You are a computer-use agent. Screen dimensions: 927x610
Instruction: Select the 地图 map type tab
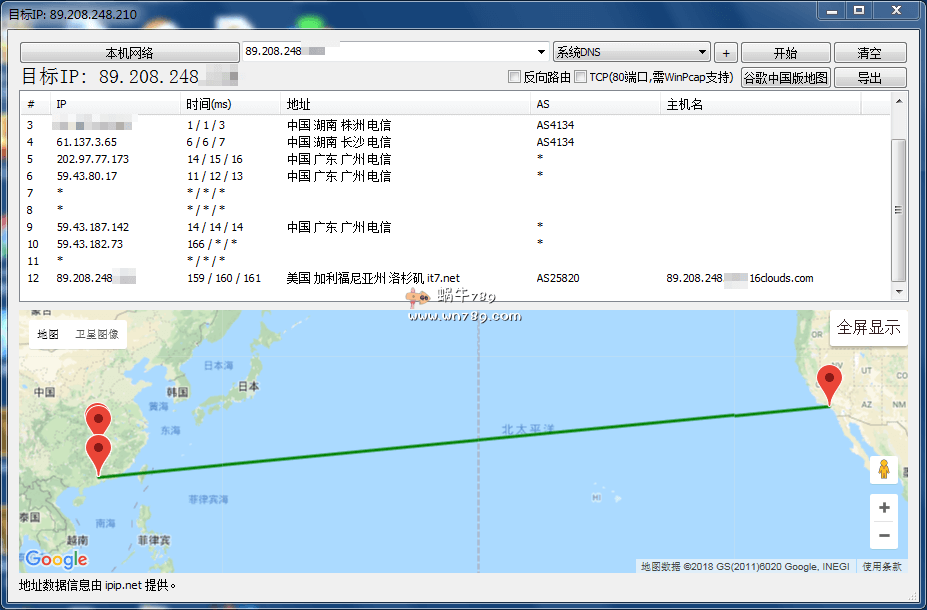(x=48, y=335)
